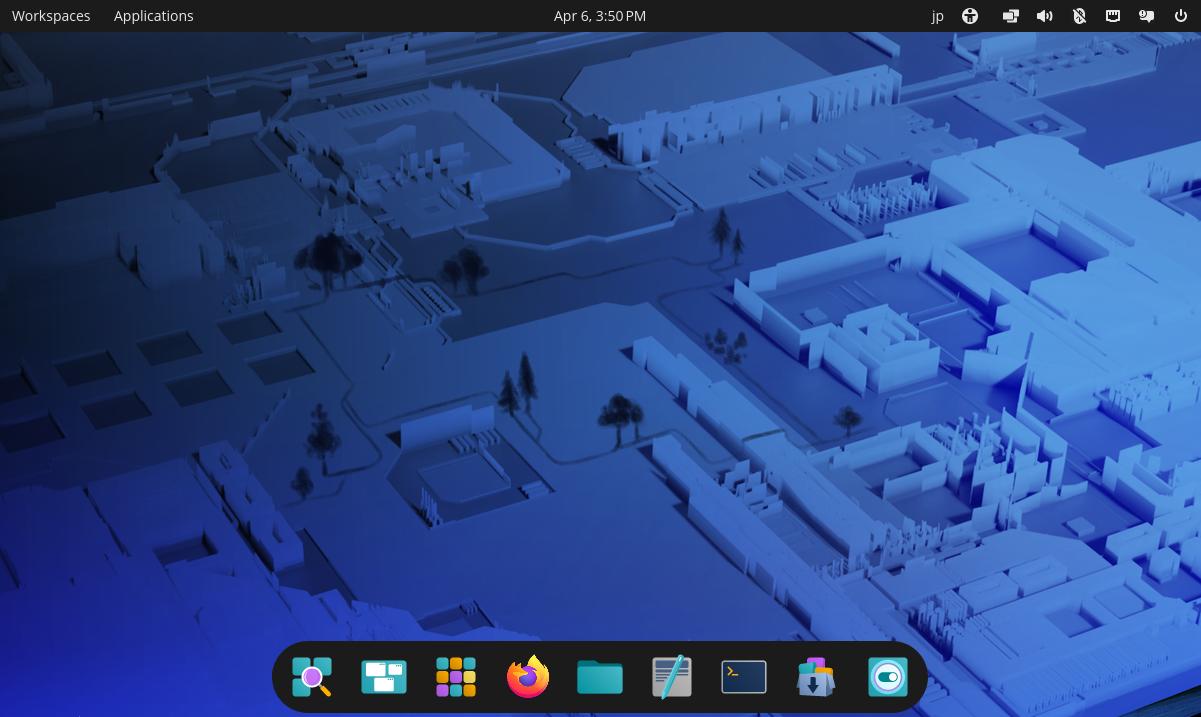The image size is (1201, 717).
Task: Open the window tiling applet in panel
Action: (x=1011, y=16)
